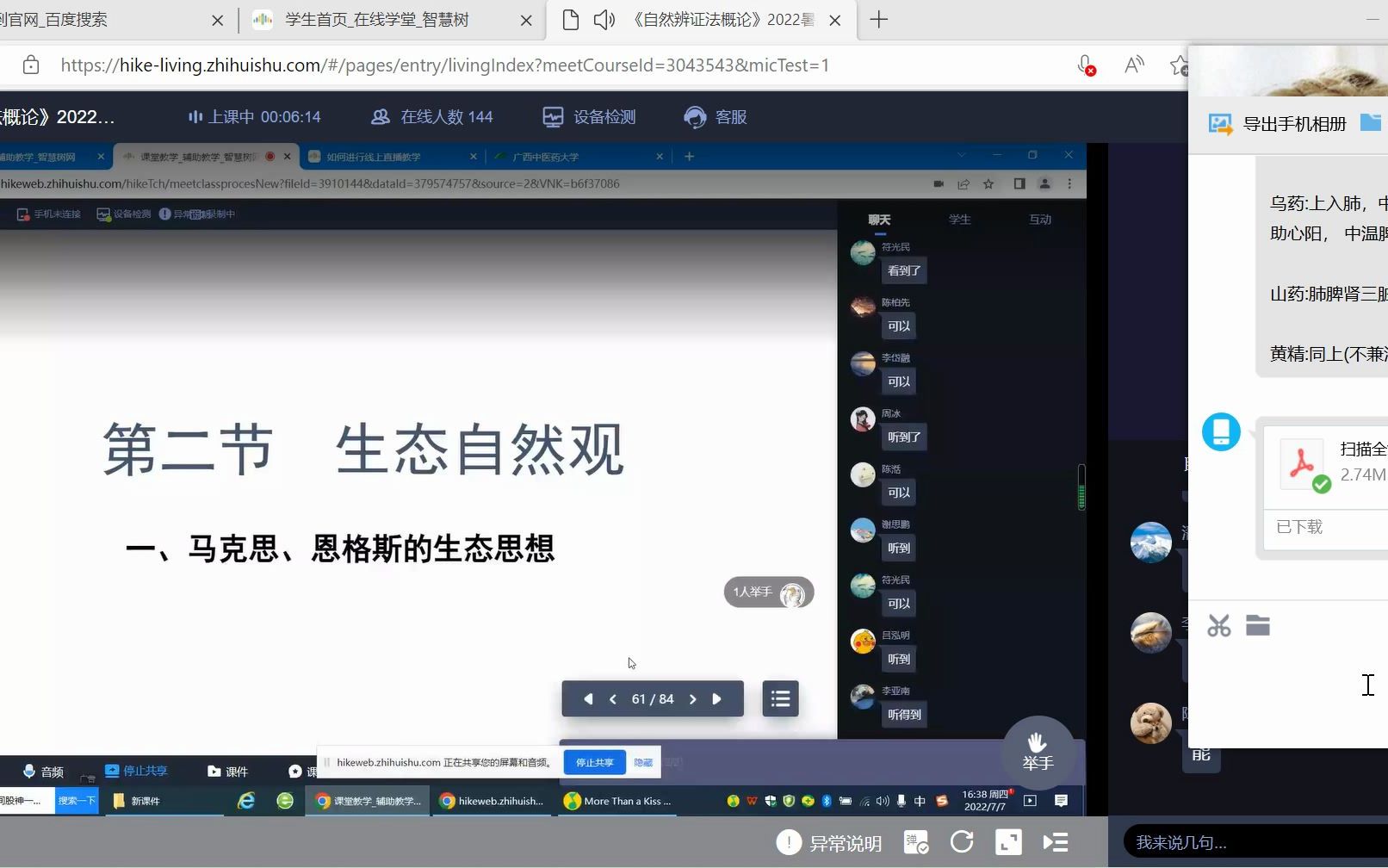Refresh the live stream with the reload icon
The height and width of the screenshot is (868, 1388).
[962, 842]
